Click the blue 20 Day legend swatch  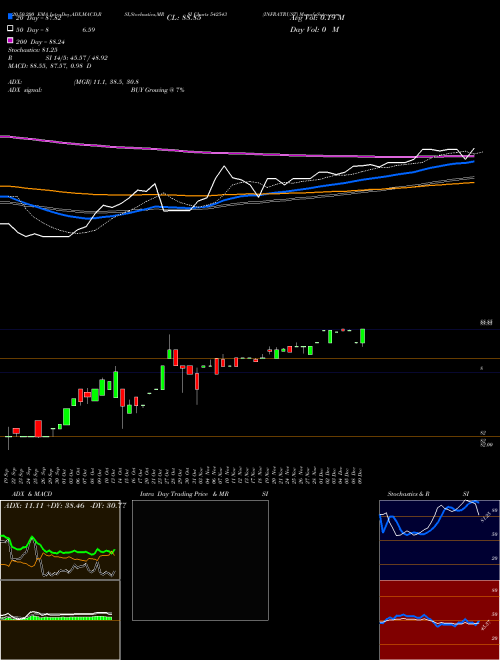(x=10, y=17)
